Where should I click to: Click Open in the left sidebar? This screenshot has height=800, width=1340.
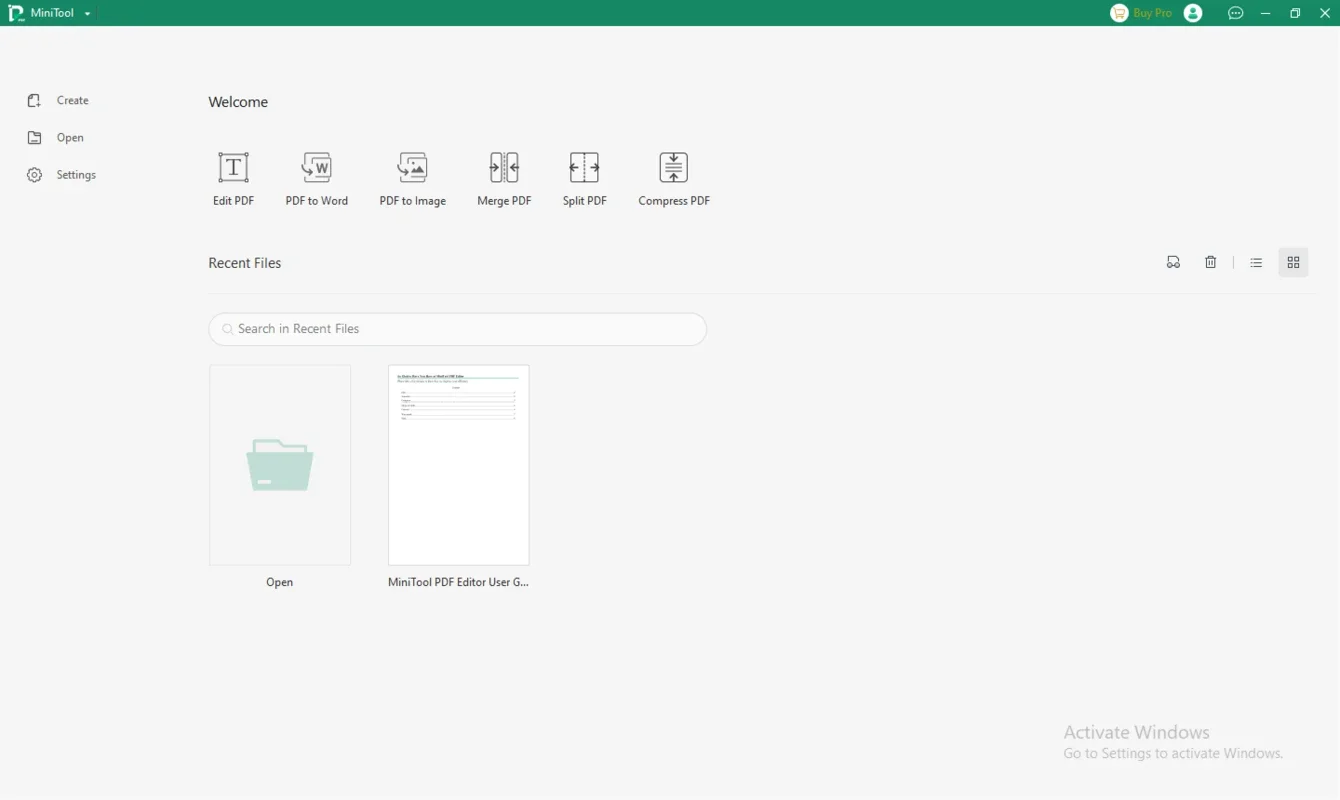point(56,138)
